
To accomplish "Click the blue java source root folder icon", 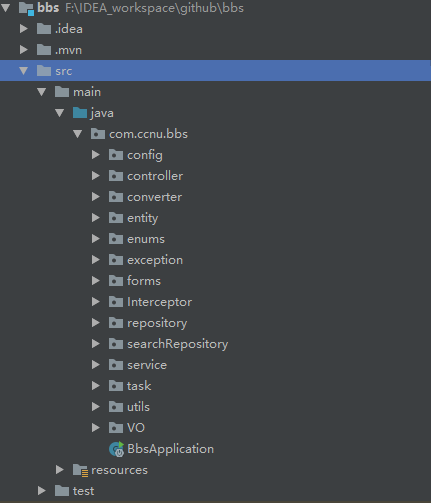I will 80,113.
